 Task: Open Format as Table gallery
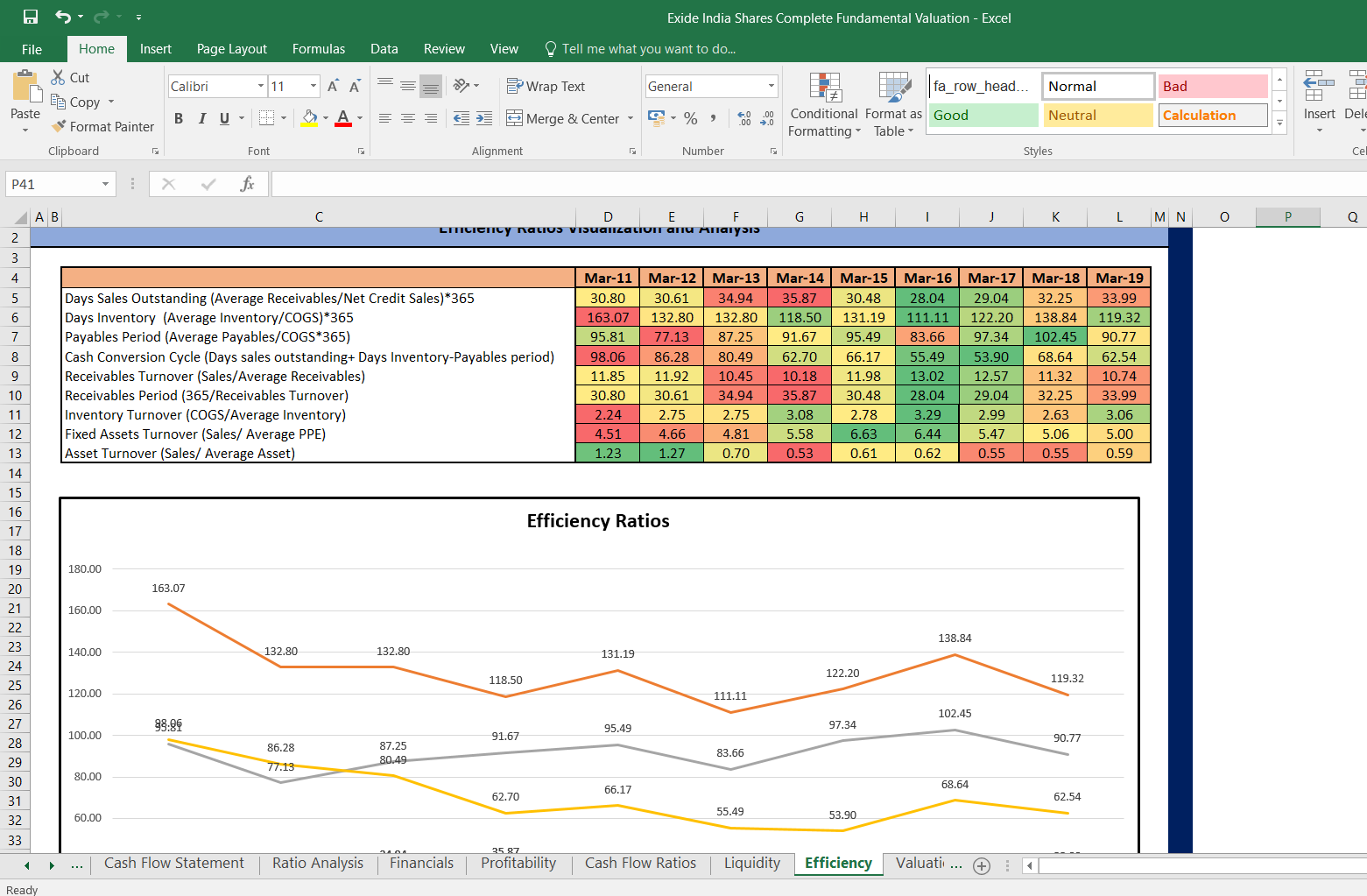click(893, 104)
